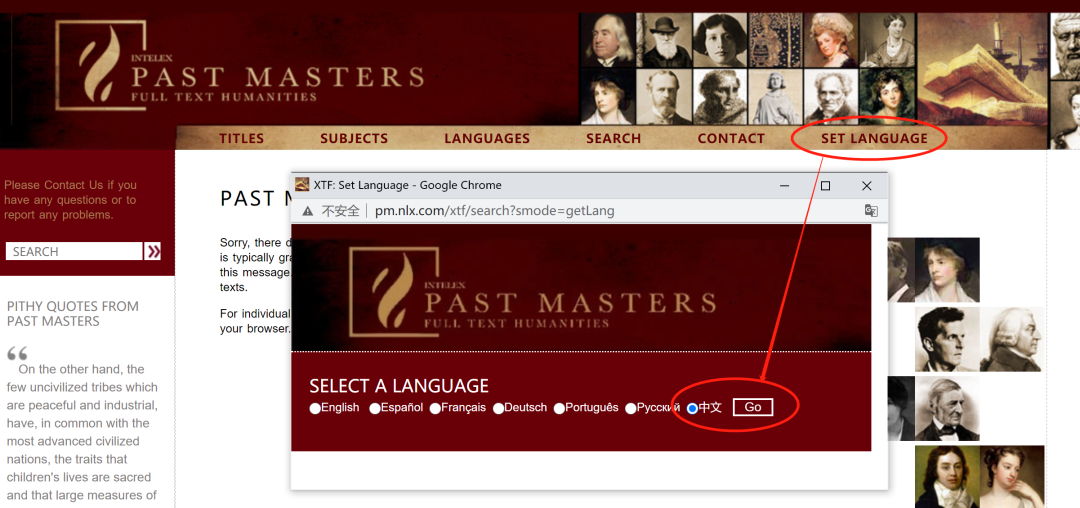Click the SET LANGUAGE link
This screenshot has height=508, width=1080.
coord(874,138)
